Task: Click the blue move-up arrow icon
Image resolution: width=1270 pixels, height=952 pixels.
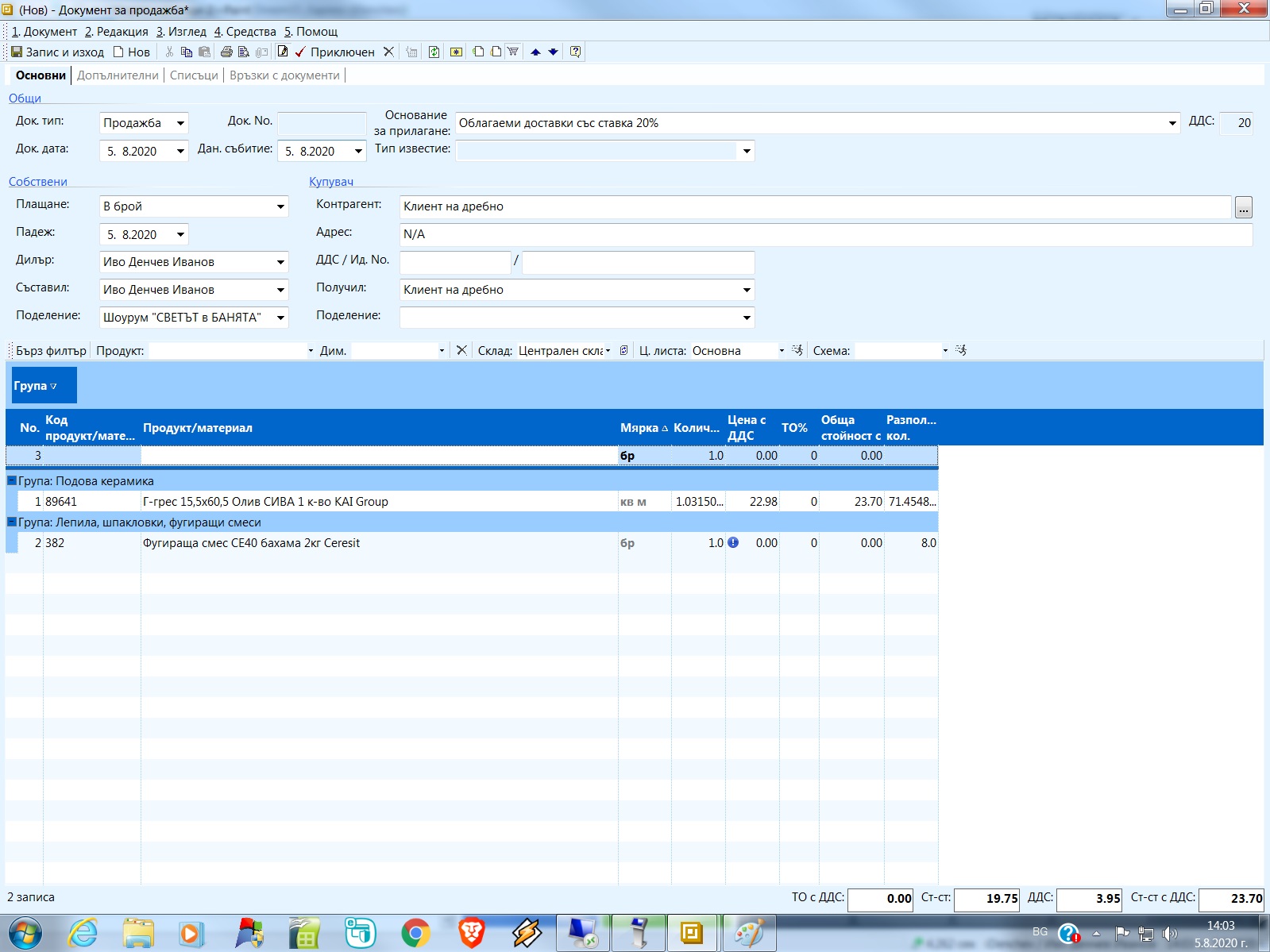Action: (x=535, y=52)
